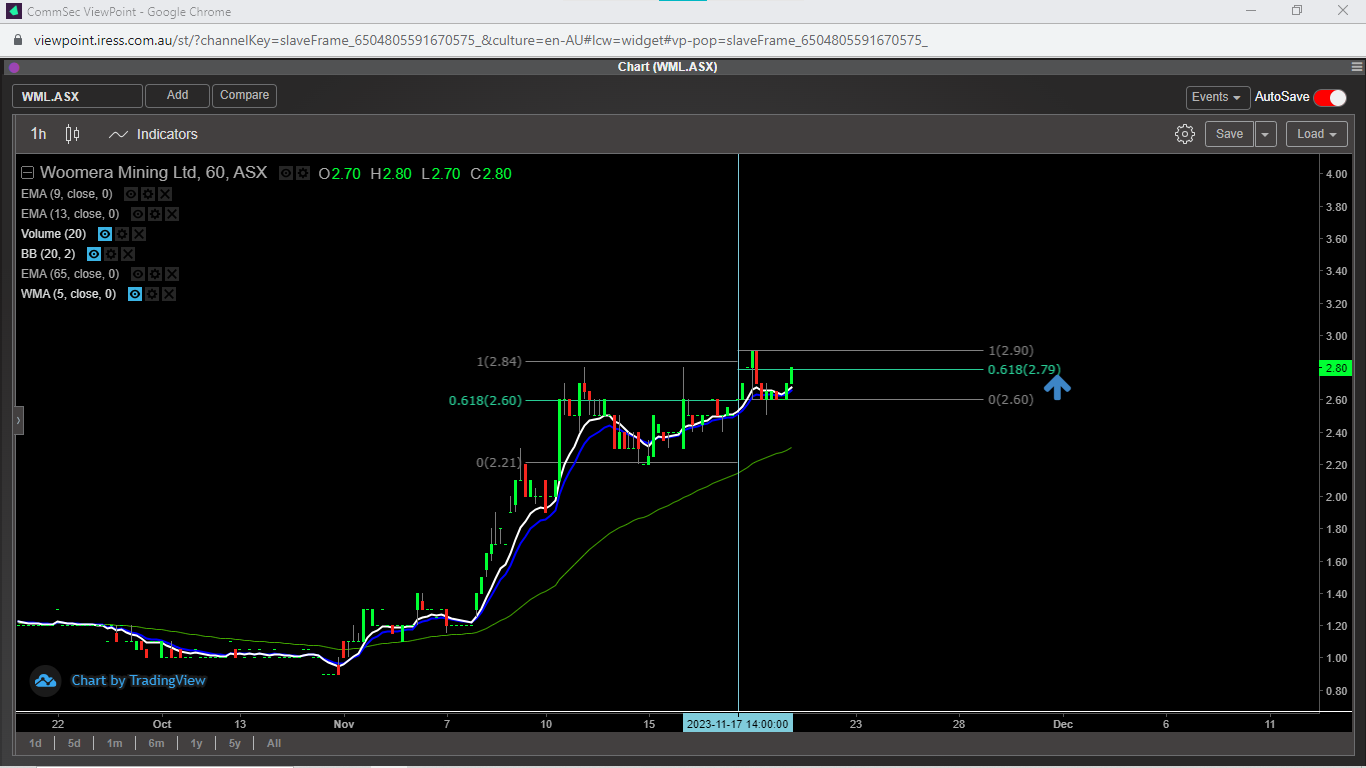Image resolution: width=1366 pixels, height=768 pixels.
Task: Select the 6m time range tab
Action: [x=156, y=743]
